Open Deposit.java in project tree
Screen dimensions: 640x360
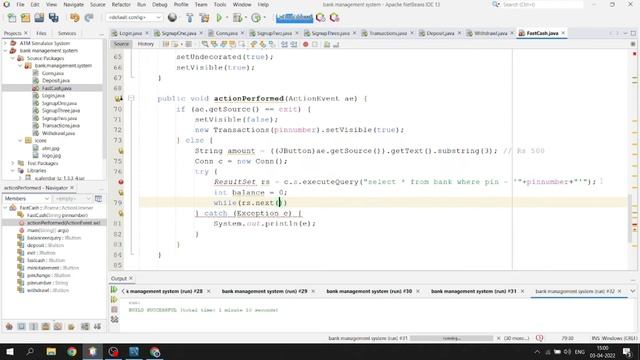[56, 81]
